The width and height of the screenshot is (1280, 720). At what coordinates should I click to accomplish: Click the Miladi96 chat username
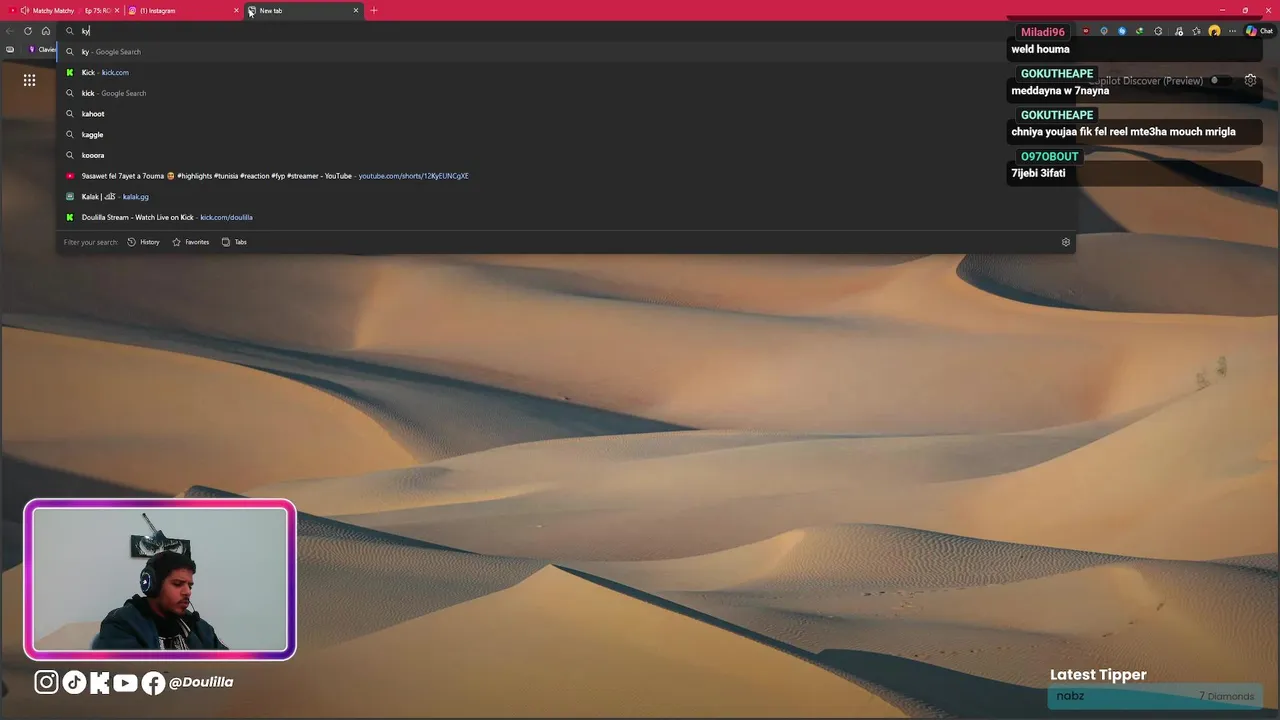1043,32
